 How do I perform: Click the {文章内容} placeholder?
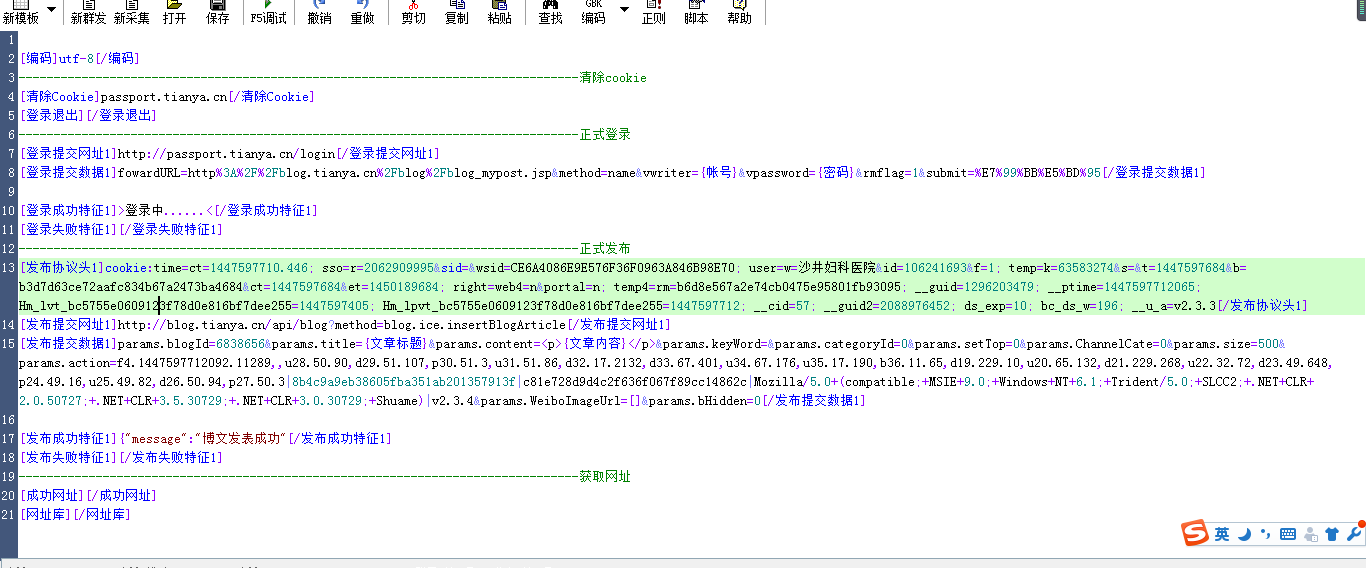point(596,344)
